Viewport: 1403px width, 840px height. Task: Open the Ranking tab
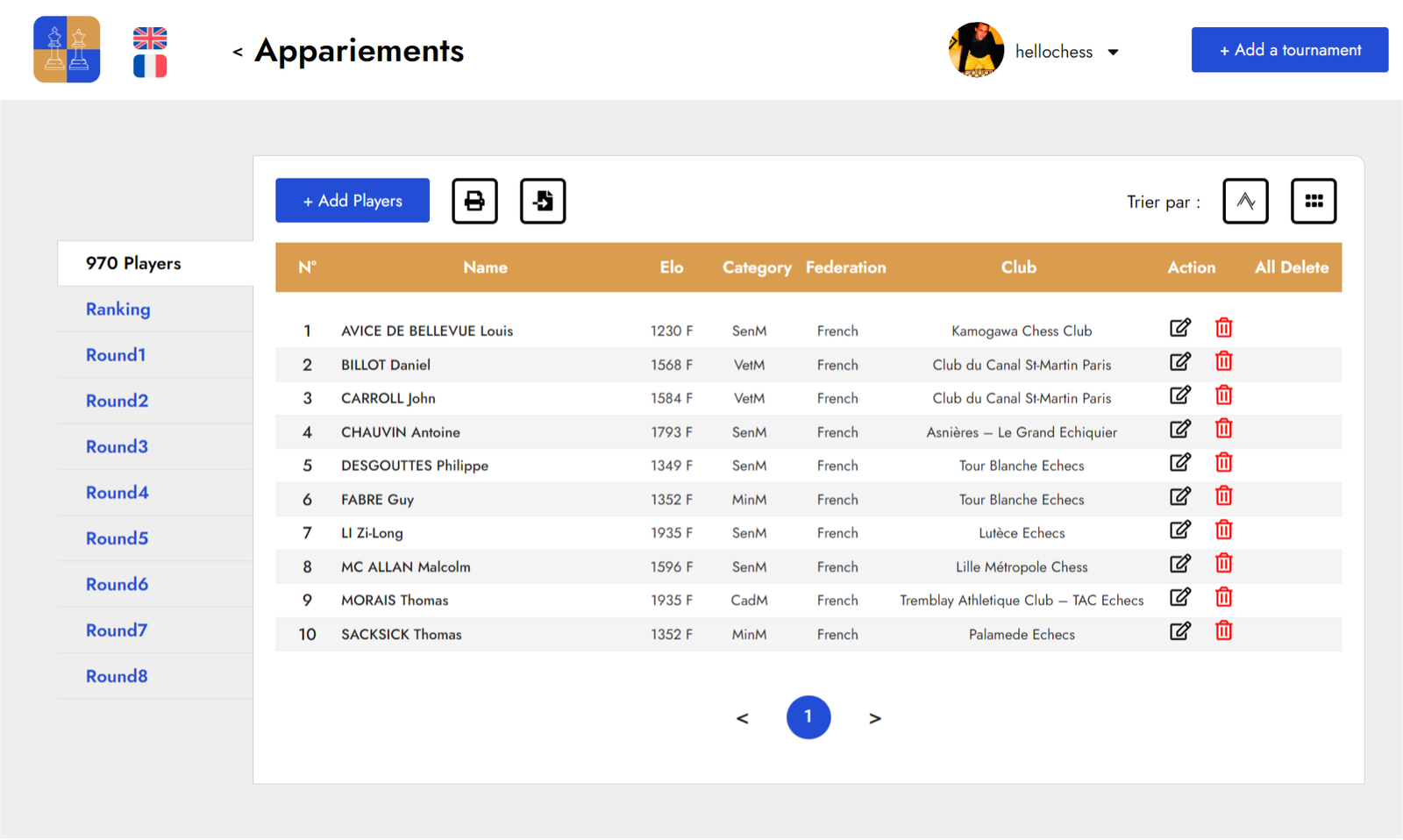pos(118,309)
